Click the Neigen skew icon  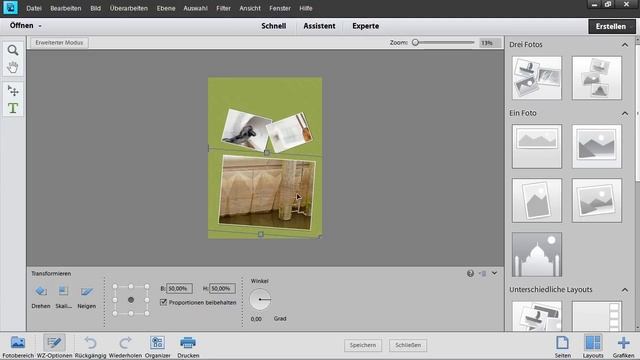click(87, 291)
